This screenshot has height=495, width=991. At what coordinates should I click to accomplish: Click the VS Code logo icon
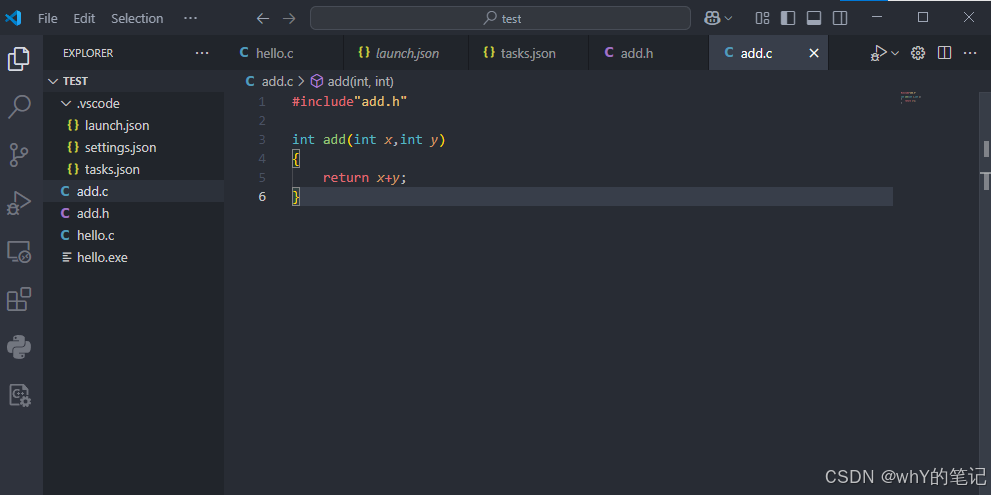pos(13,18)
